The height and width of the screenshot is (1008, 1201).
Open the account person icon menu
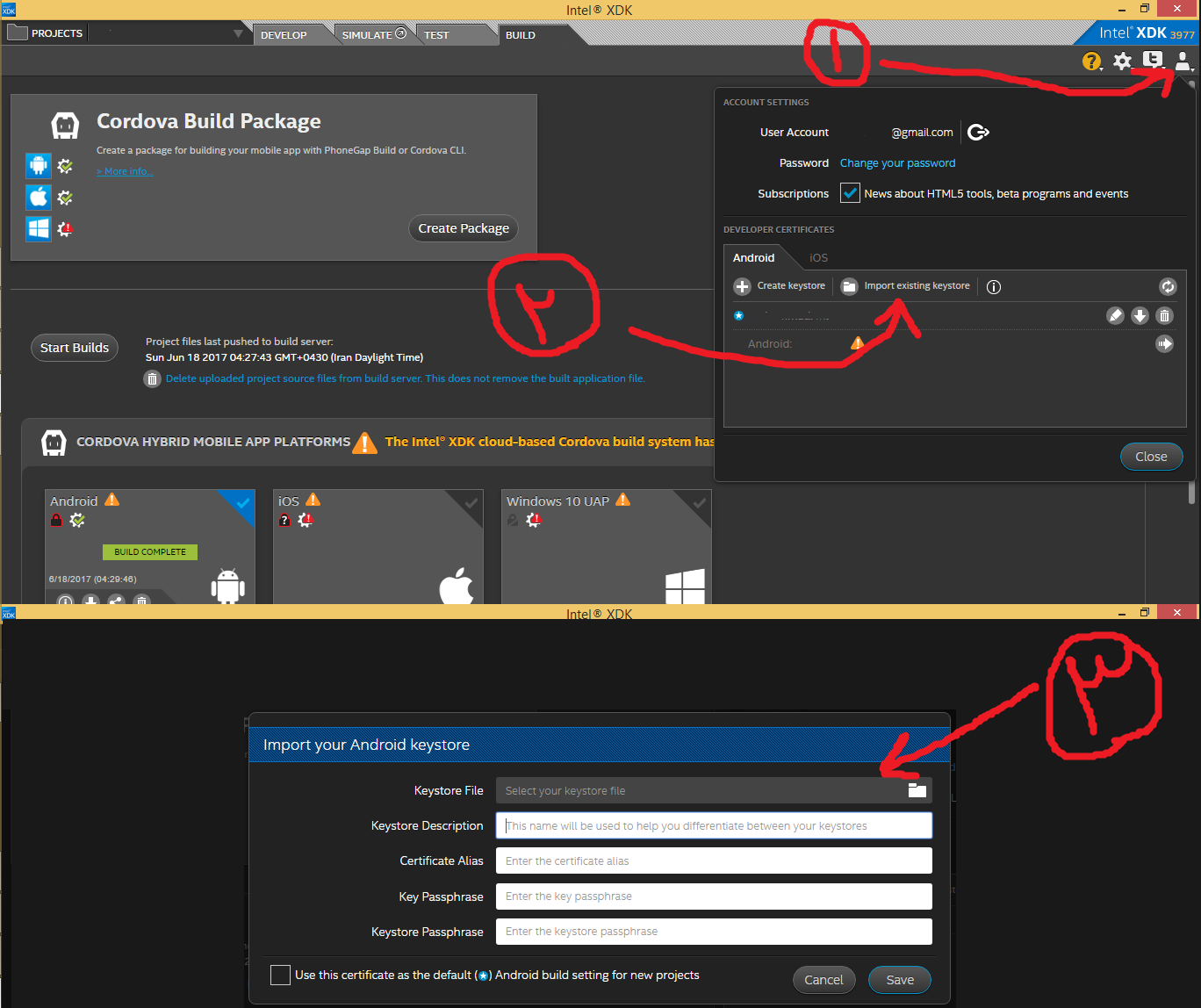pyautogui.click(x=1183, y=61)
